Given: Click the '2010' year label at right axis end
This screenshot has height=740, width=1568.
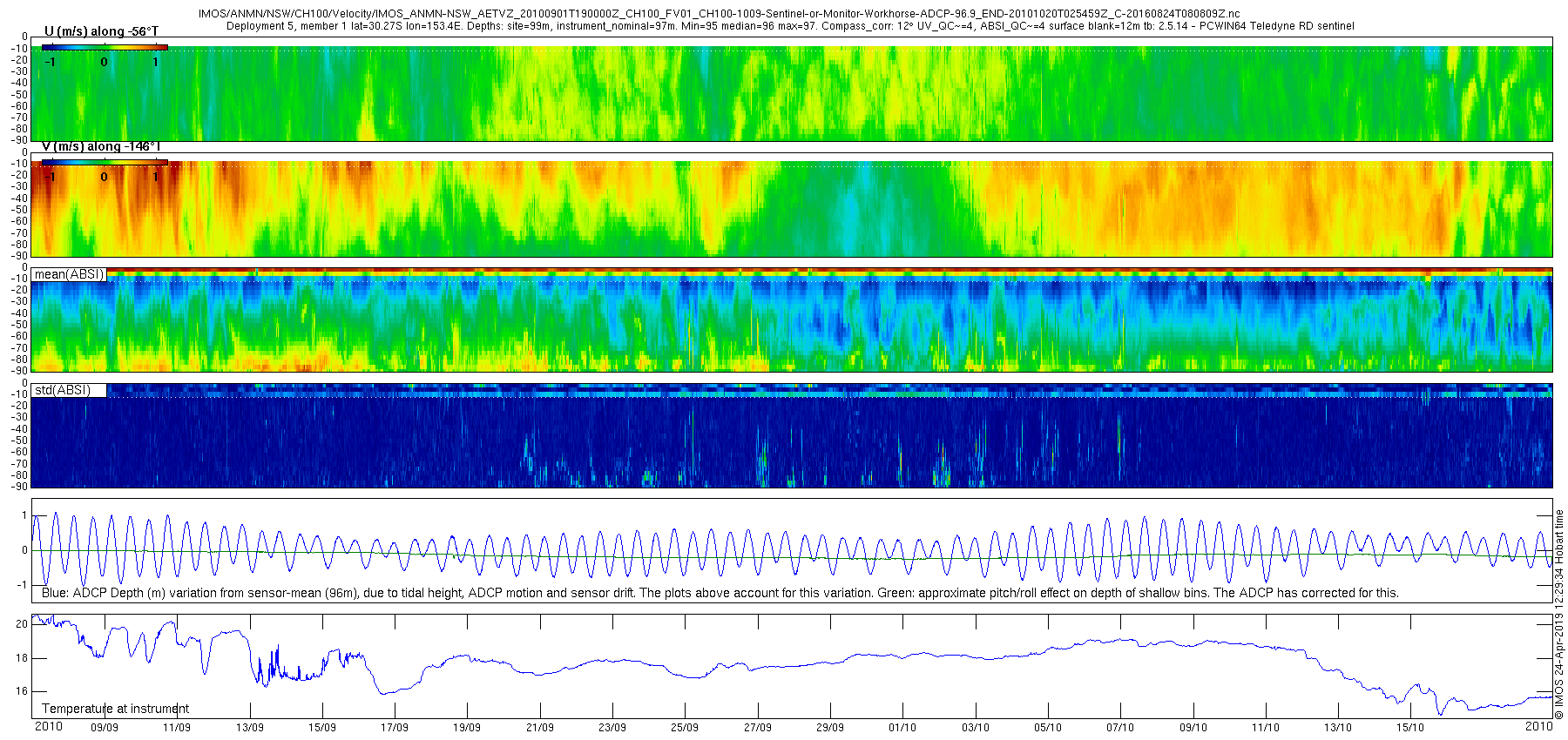Looking at the screenshot, I should click(1539, 726).
